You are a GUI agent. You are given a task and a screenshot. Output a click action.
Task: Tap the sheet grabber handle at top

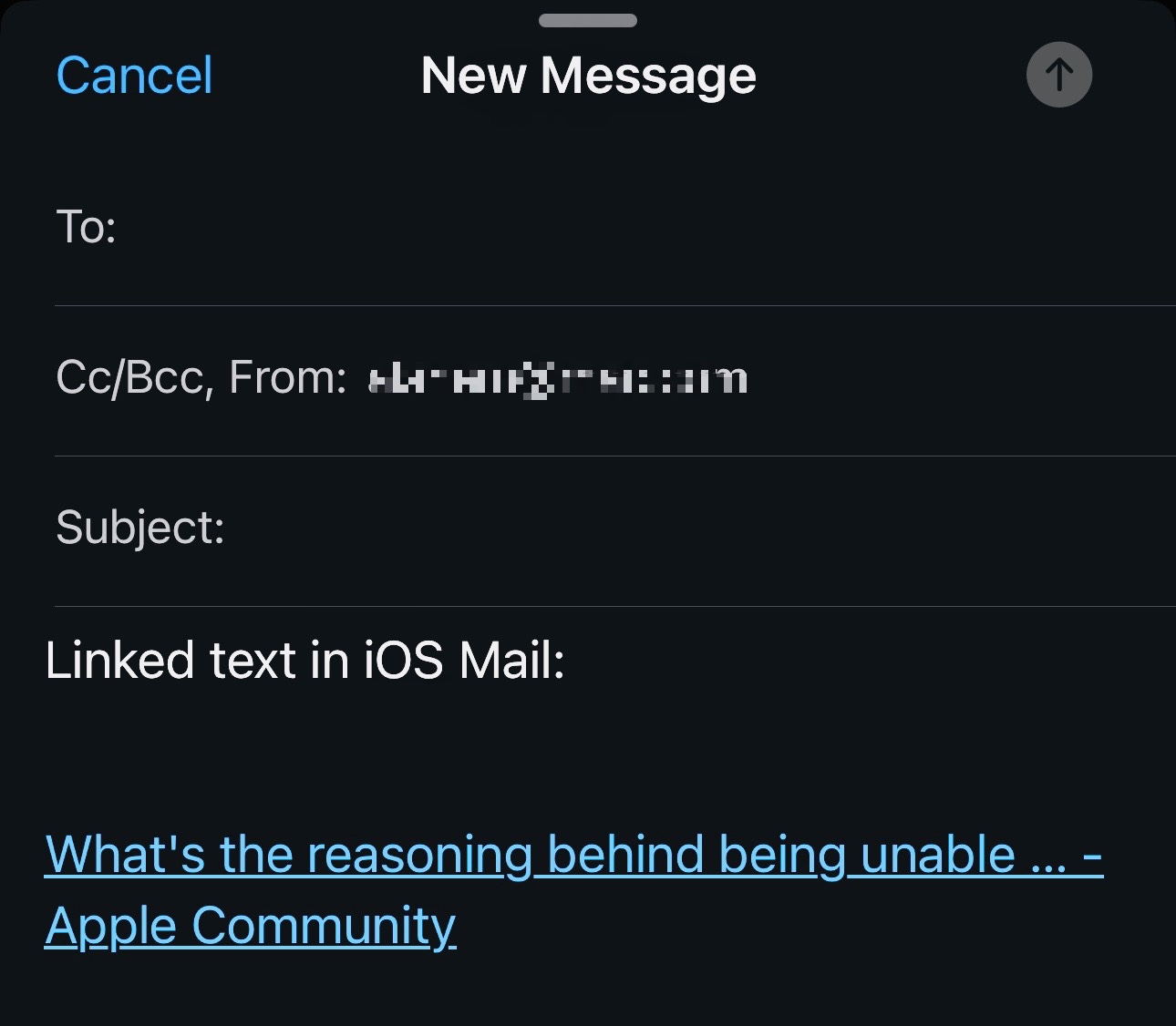pyautogui.click(x=587, y=20)
